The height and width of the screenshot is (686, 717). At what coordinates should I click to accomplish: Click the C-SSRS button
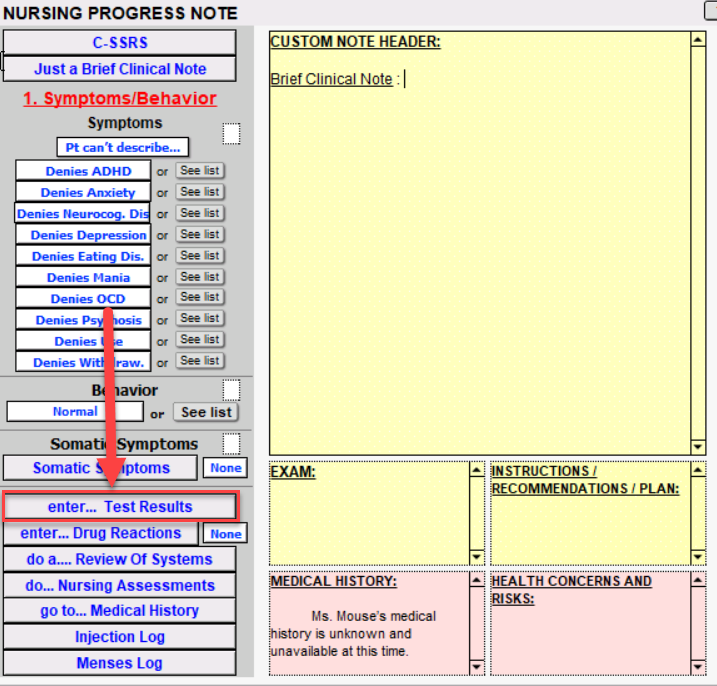tap(120, 43)
